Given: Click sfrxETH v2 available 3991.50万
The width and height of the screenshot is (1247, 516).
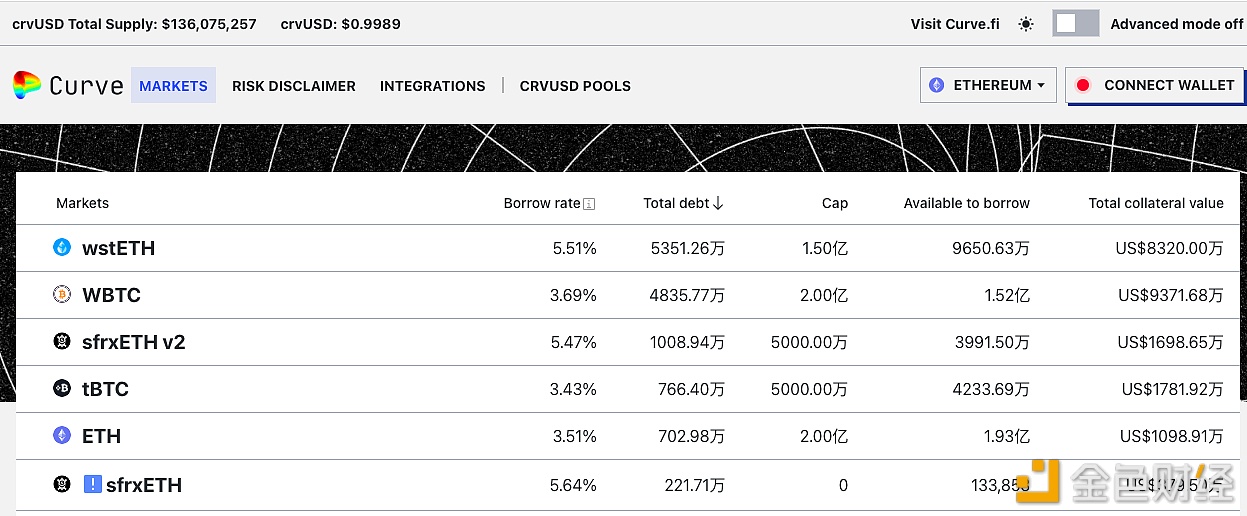Looking at the screenshot, I should coord(991,342).
